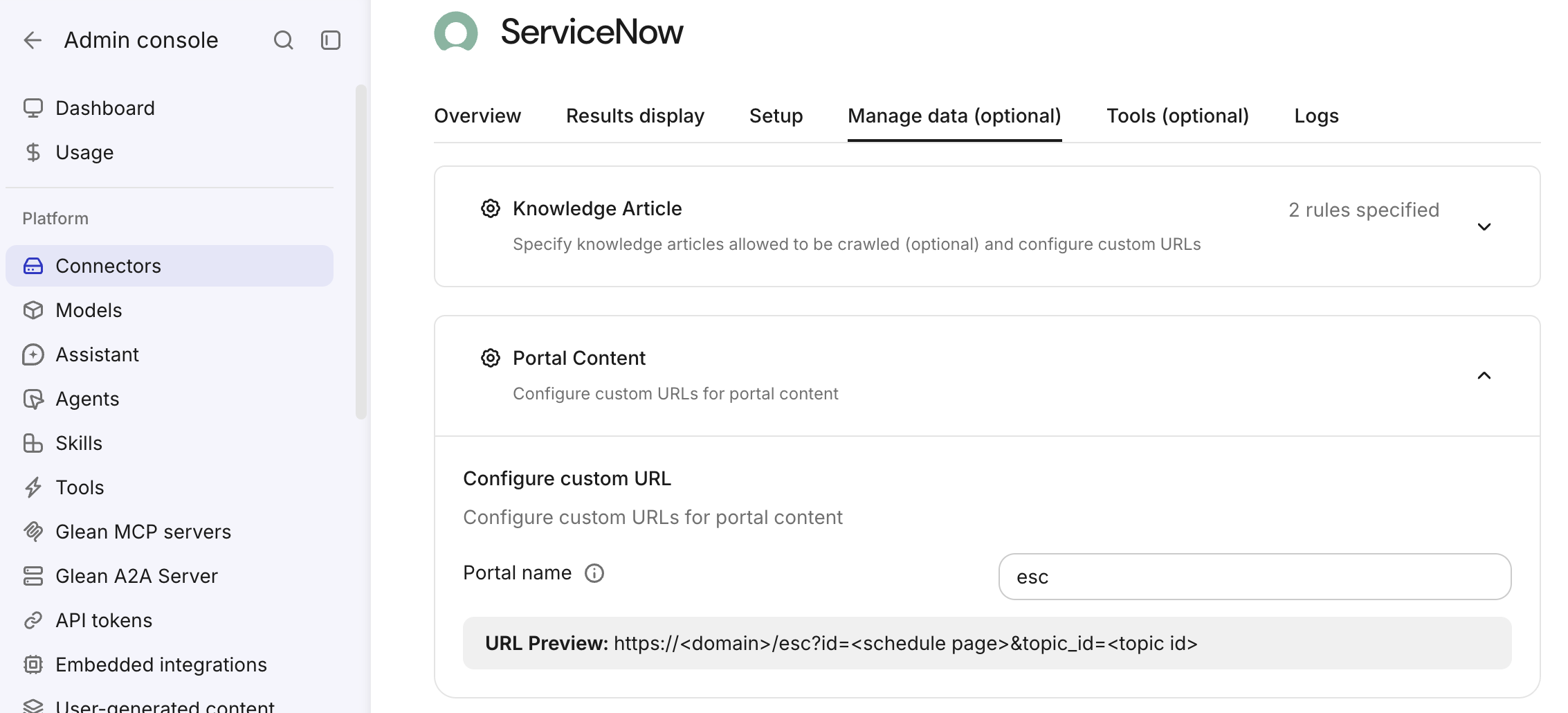Open Embedded integrations page
The height and width of the screenshot is (713, 1568).
pyautogui.click(x=170, y=665)
